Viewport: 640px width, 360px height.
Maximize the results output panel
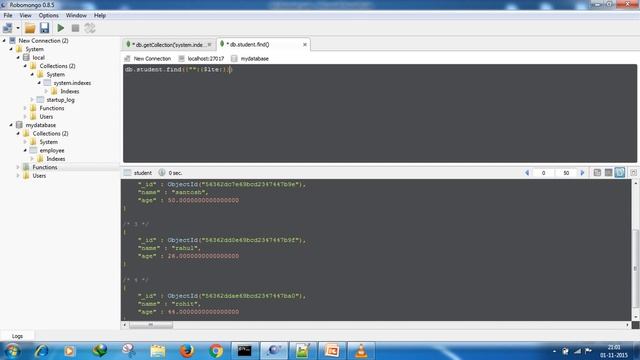pos(633,173)
